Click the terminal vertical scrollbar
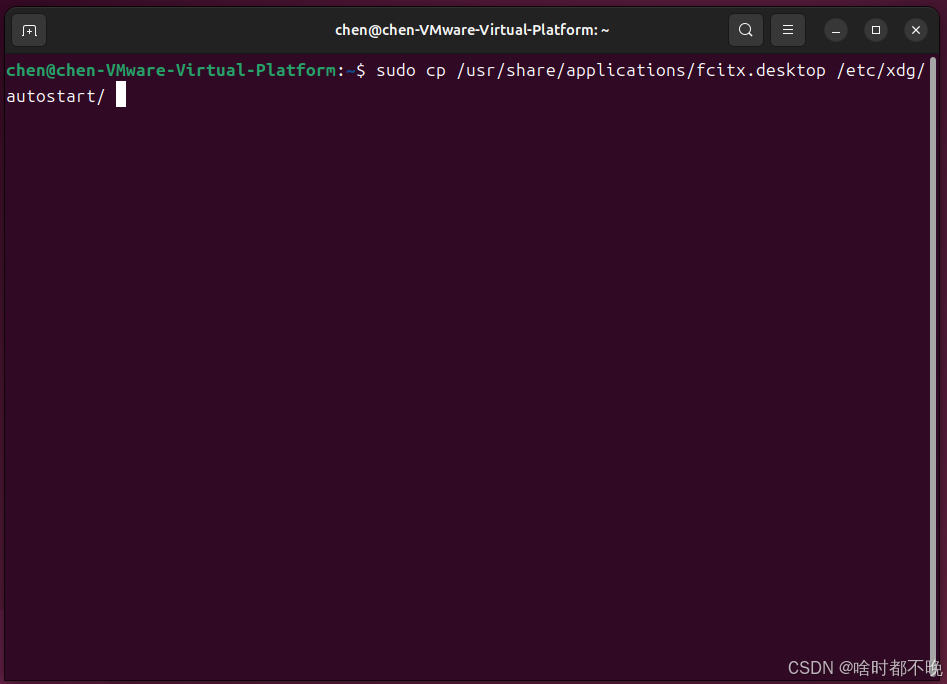This screenshot has width=947, height=684. pyautogui.click(x=933, y=362)
